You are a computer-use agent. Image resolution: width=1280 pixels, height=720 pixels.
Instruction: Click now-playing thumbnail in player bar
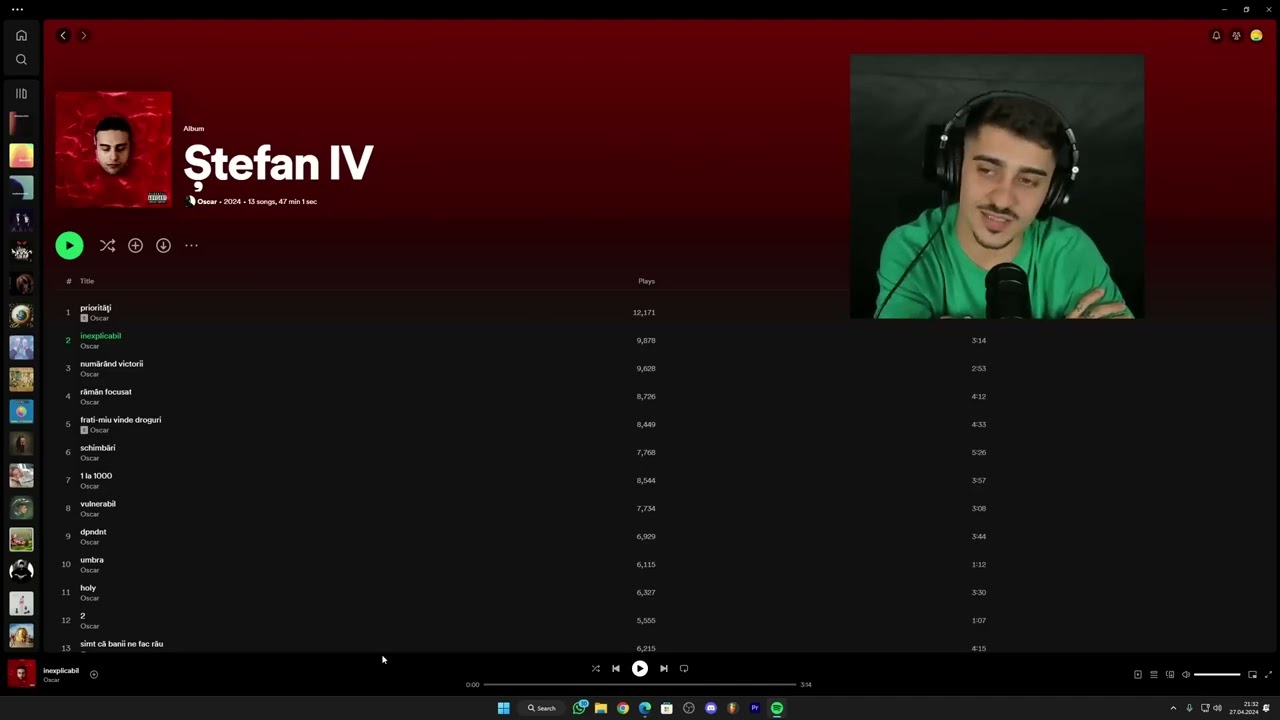(x=21, y=674)
